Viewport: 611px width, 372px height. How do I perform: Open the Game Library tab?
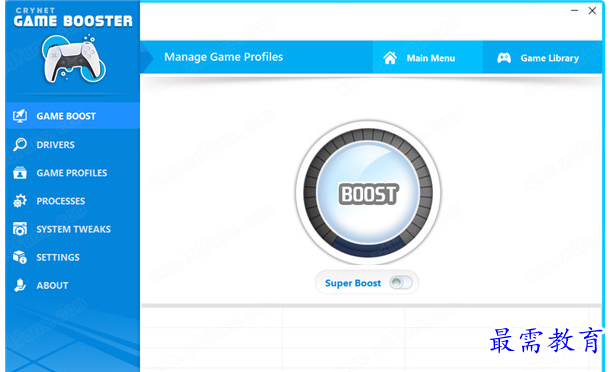pos(542,58)
